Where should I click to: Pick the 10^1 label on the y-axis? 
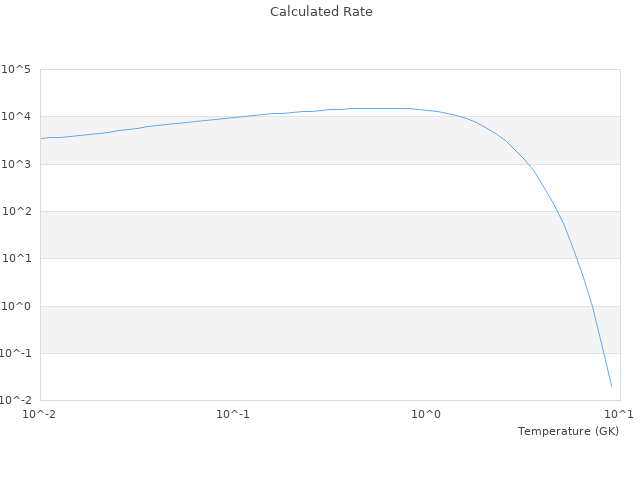point(16,259)
